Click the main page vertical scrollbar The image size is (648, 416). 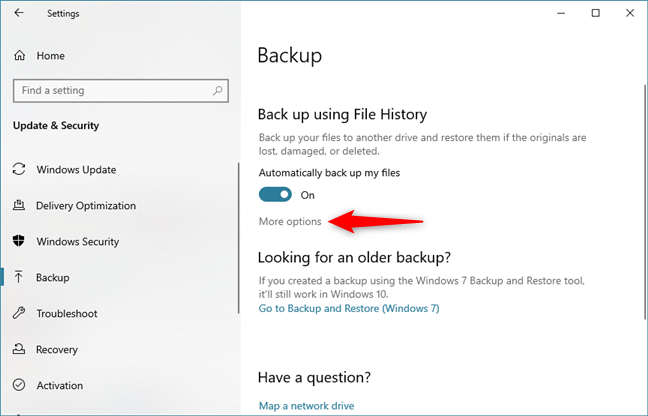click(645, 202)
